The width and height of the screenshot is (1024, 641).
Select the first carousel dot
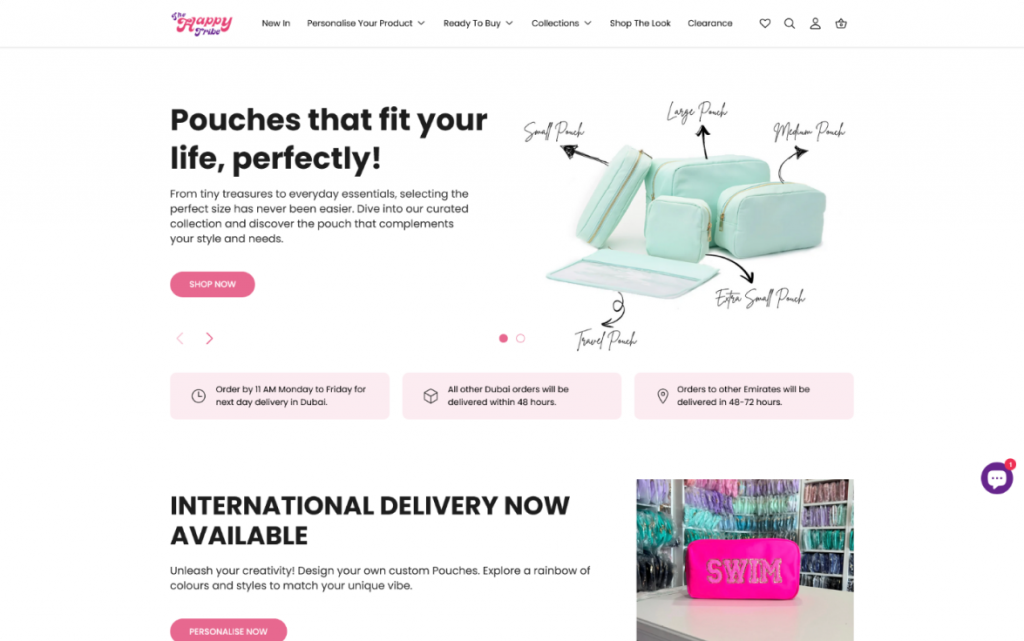503,338
